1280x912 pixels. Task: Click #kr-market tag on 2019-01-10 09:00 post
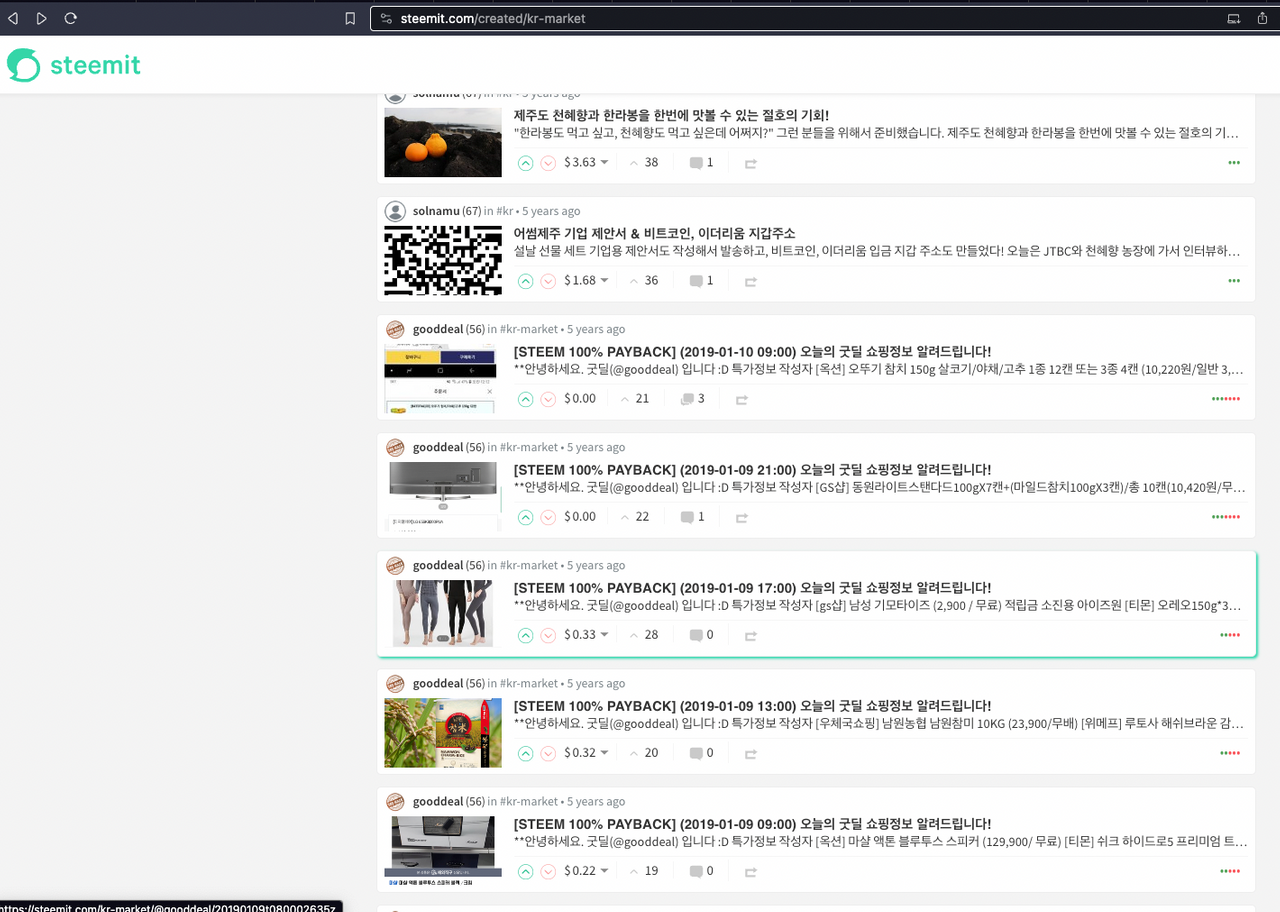click(529, 329)
